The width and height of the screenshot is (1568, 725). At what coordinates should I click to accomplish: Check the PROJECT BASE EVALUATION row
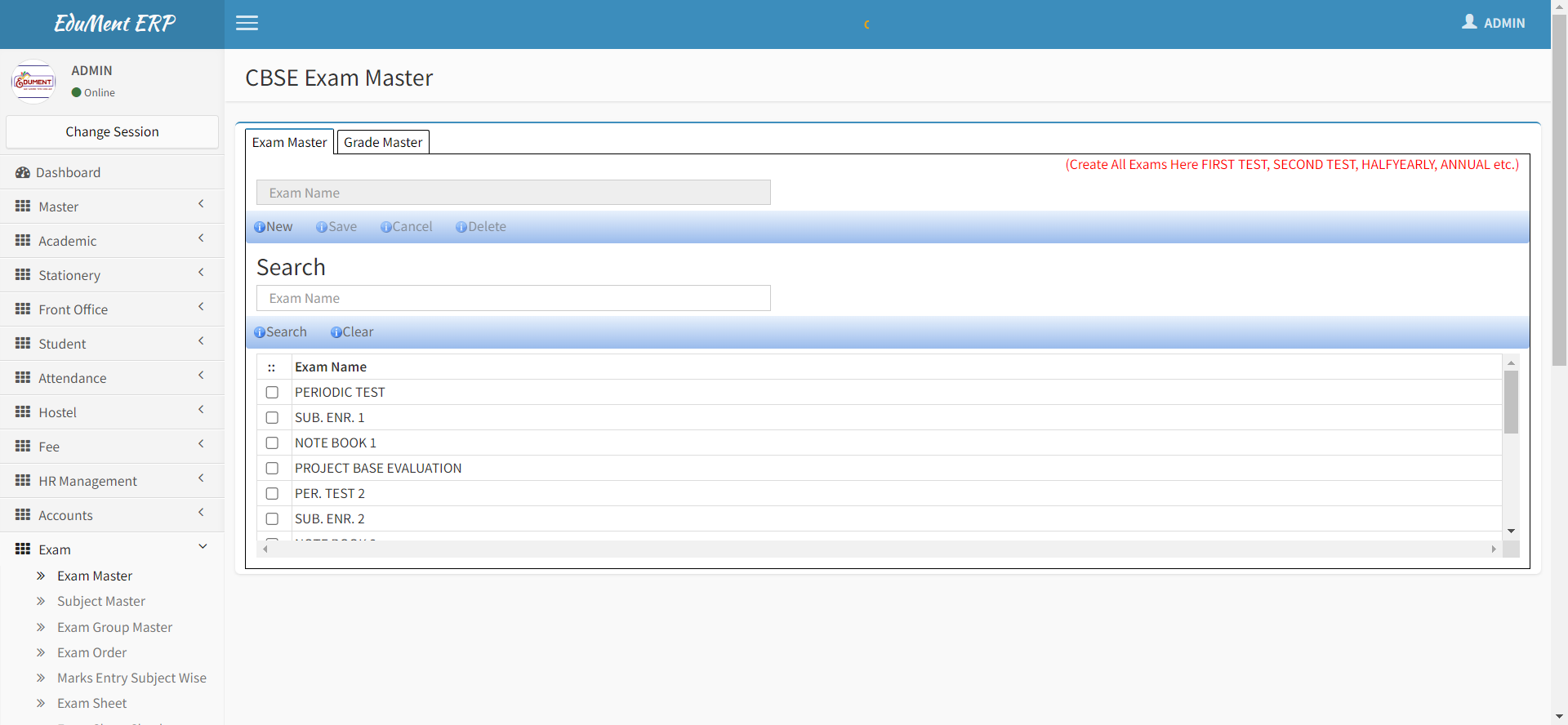coord(272,469)
